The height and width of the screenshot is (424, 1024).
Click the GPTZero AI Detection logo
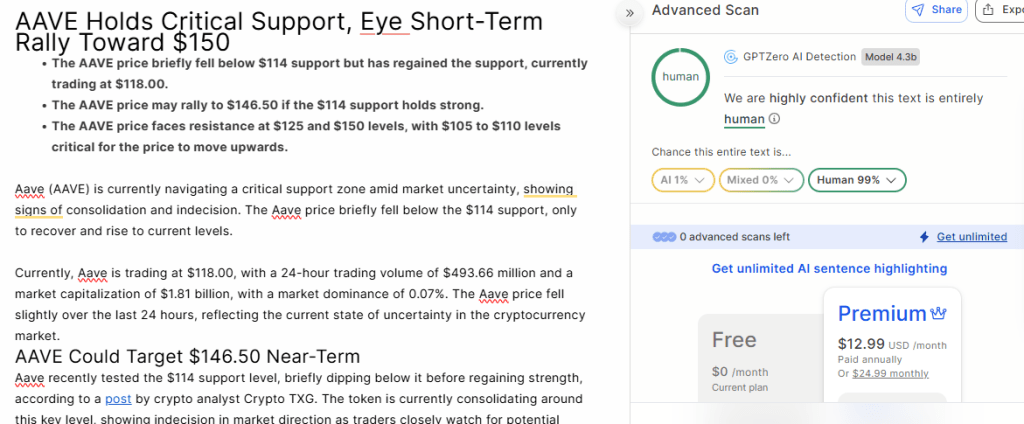tap(731, 57)
